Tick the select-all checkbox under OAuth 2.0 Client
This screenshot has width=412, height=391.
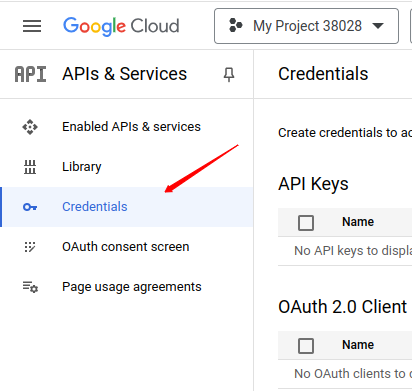306,346
